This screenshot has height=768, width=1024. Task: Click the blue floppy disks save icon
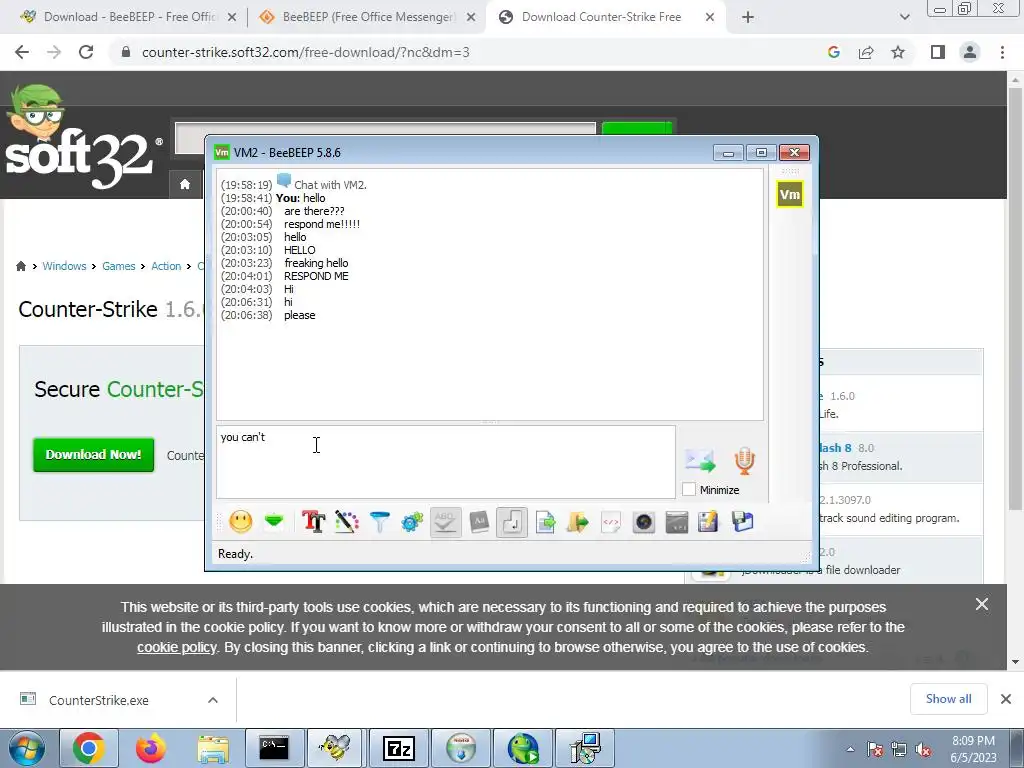pyautogui.click(x=743, y=522)
